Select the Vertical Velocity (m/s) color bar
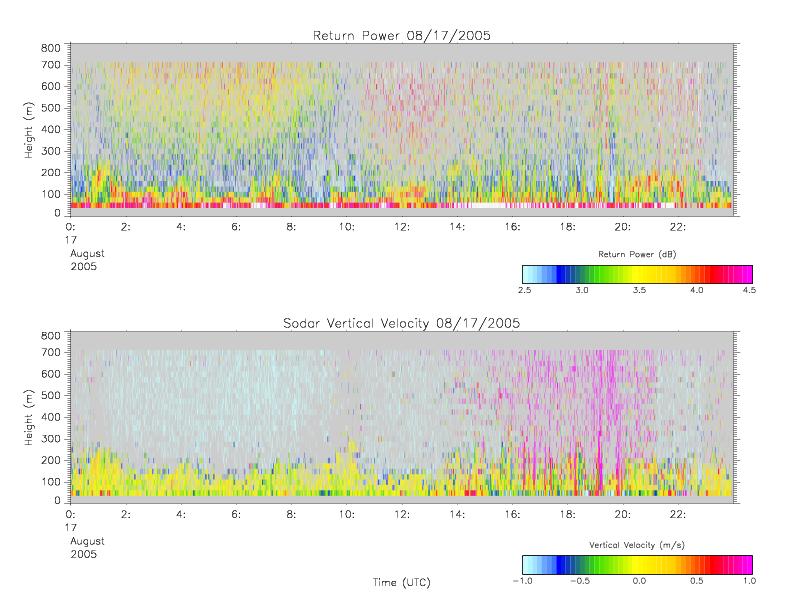 click(637, 565)
